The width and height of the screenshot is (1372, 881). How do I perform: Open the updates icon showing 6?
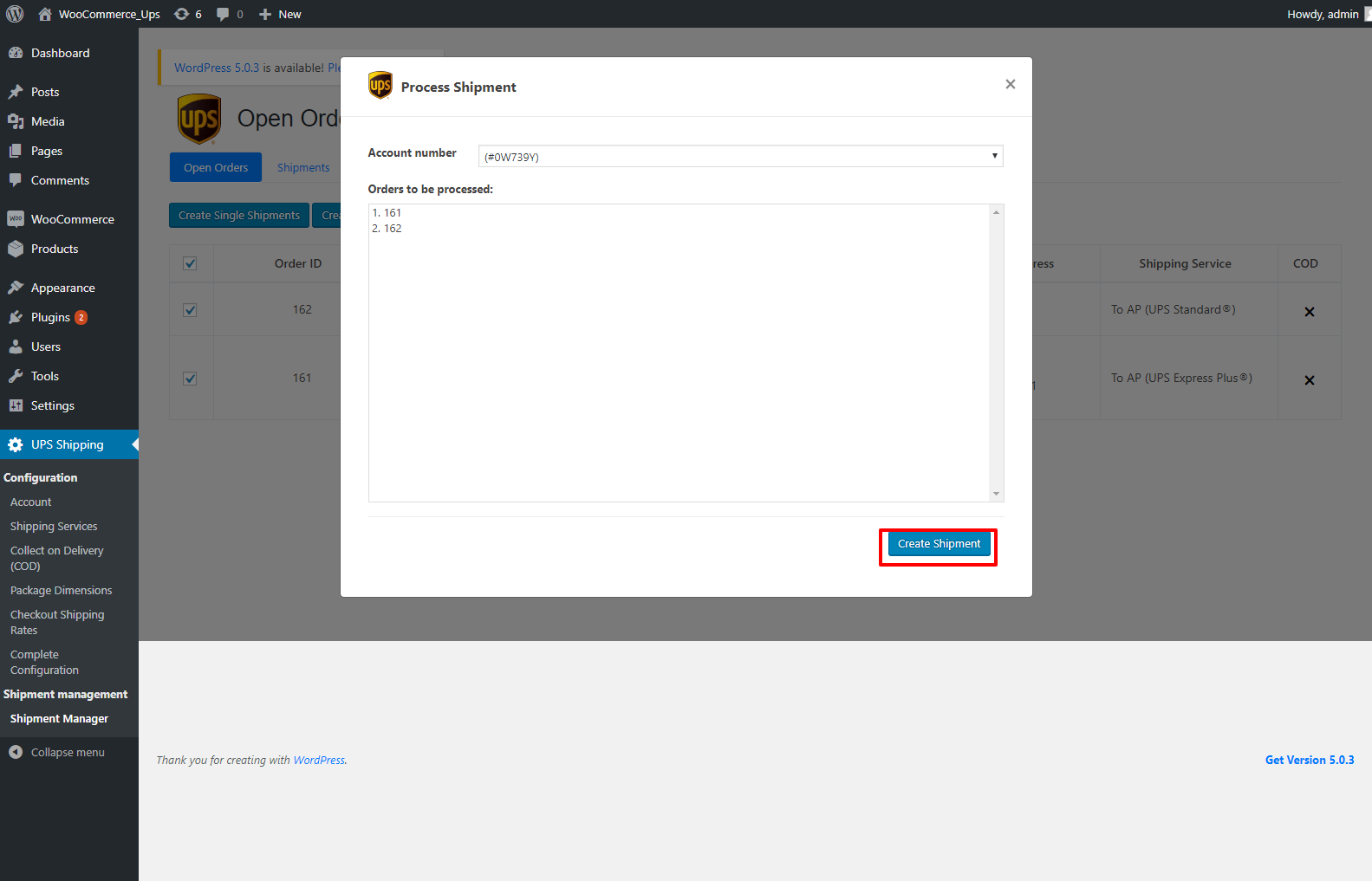(x=181, y=14)
